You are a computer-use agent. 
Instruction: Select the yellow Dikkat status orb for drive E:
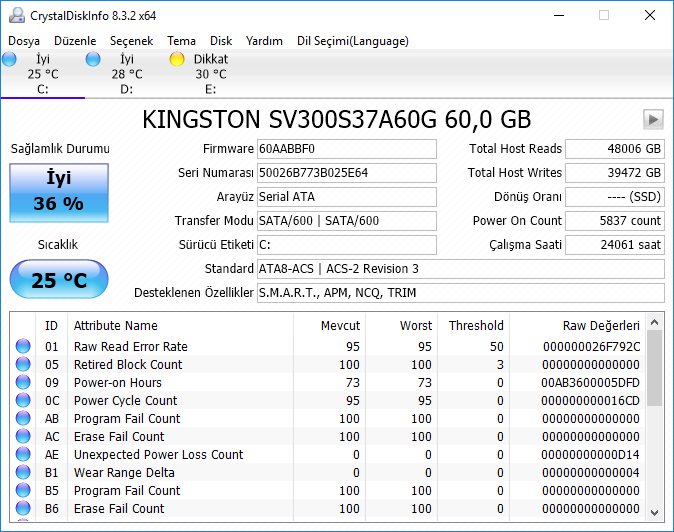[x=177, y=59]
